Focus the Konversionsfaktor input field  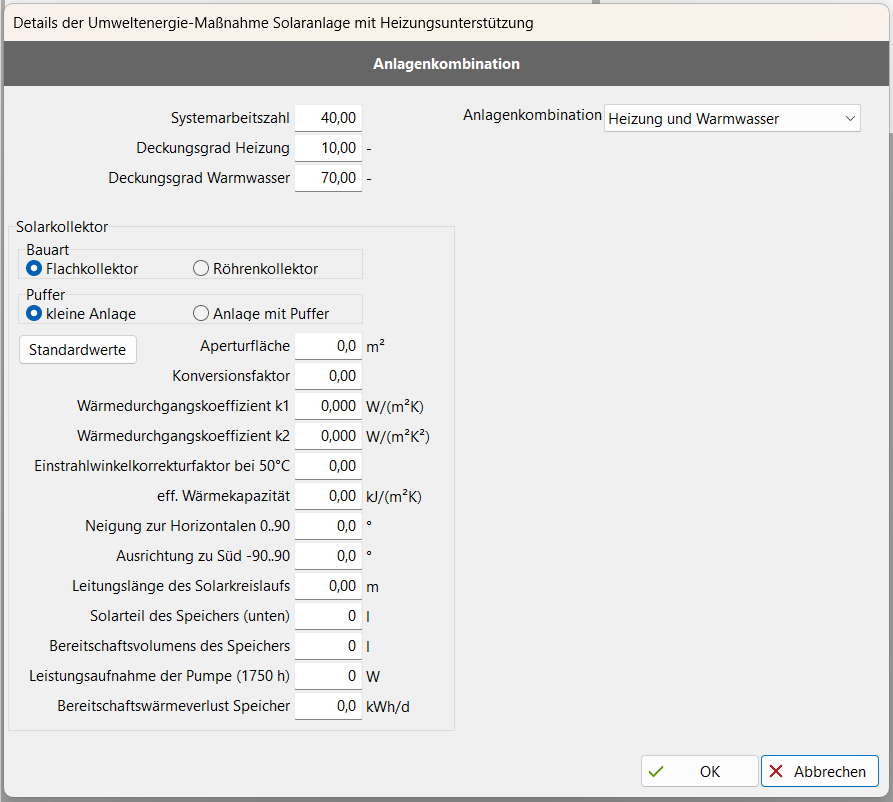point(328,376)
